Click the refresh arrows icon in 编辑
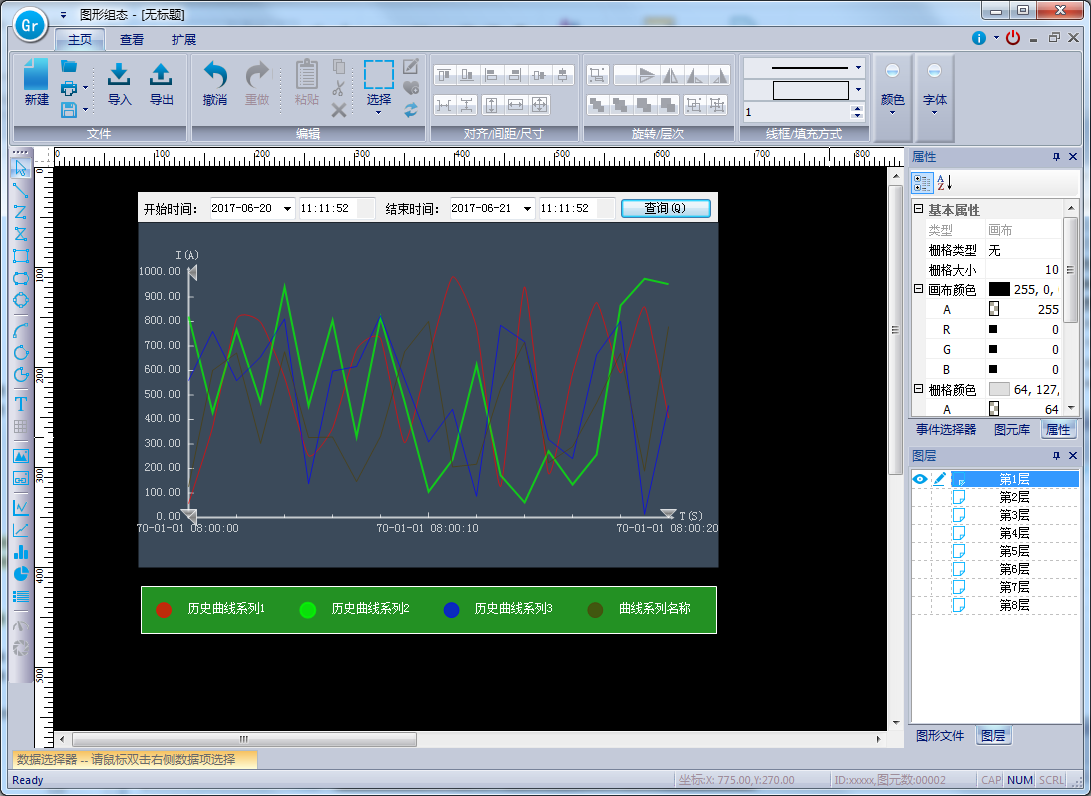This screenshot has height=796, width=1091. click(x=411, y=110)
